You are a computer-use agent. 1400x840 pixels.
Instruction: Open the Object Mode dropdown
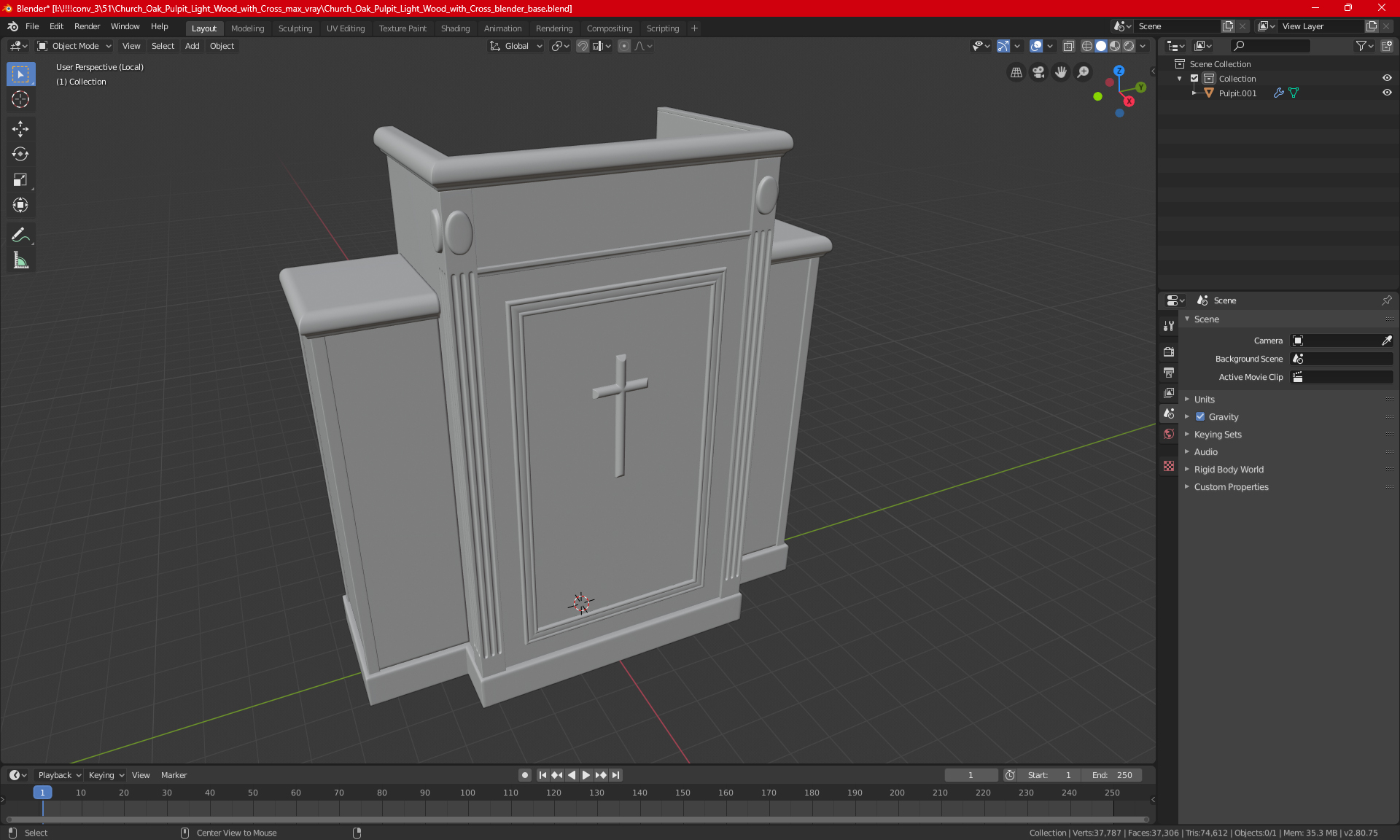[x=74, y=46]
